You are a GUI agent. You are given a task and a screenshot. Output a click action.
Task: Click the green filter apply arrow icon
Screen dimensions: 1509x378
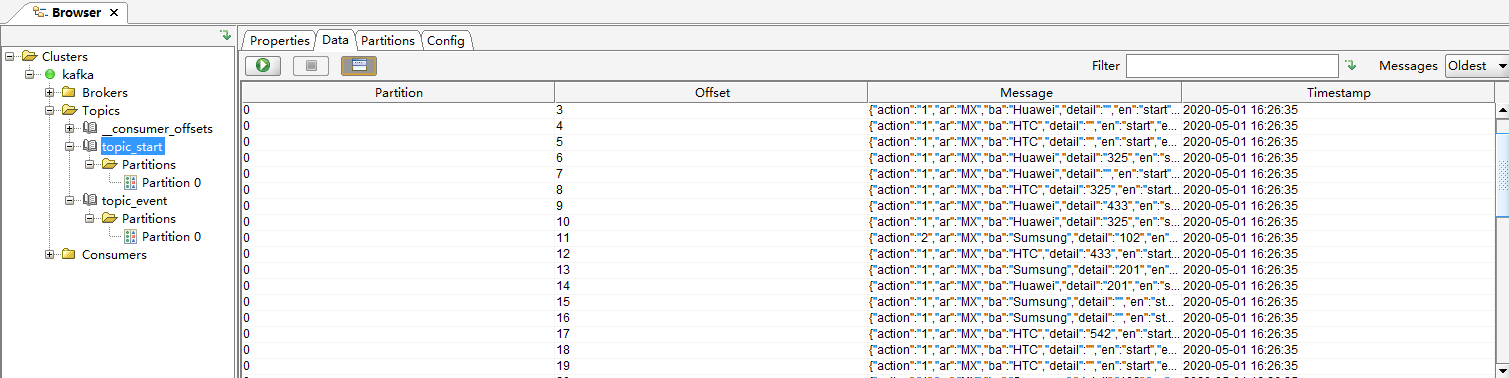[1351, 66]
